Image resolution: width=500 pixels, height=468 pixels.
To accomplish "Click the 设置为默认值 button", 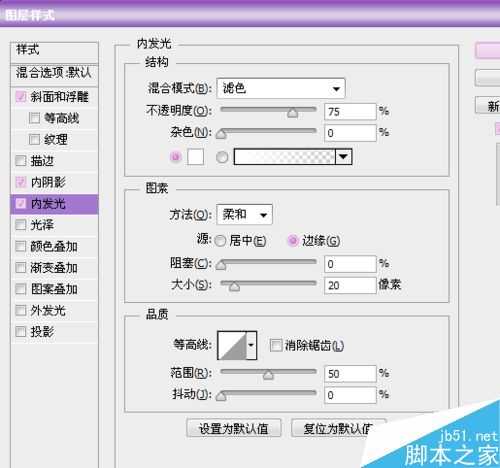I will click(234, 428).
